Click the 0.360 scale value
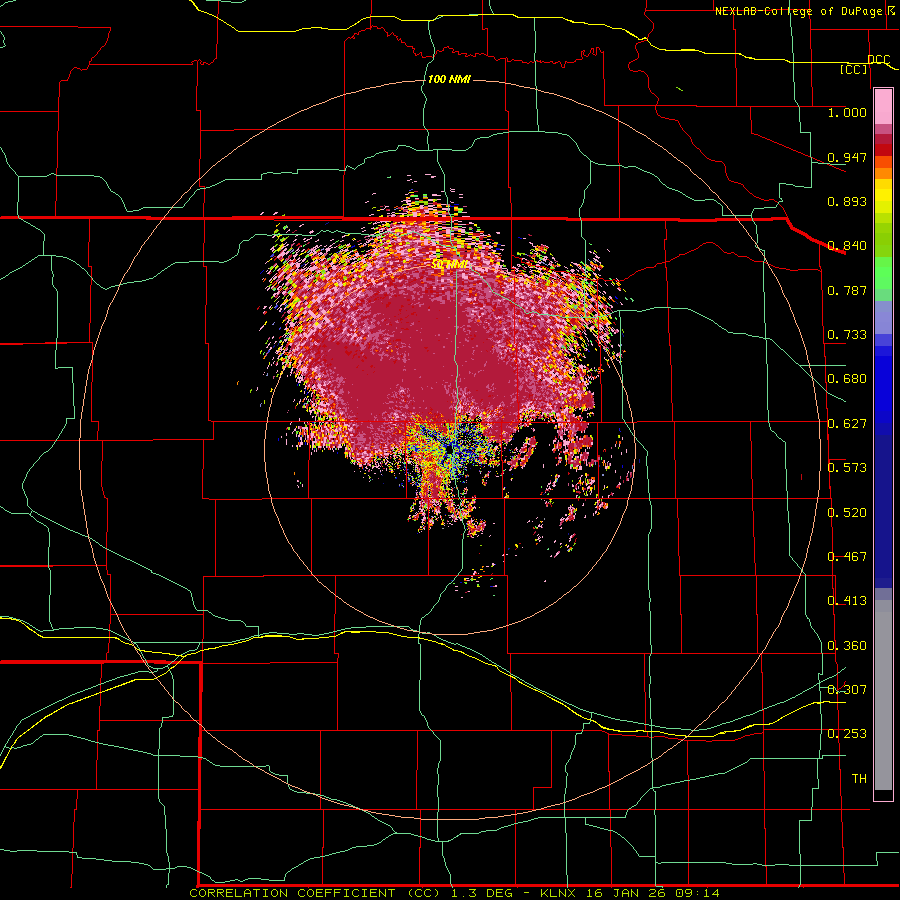 [847, 646]
